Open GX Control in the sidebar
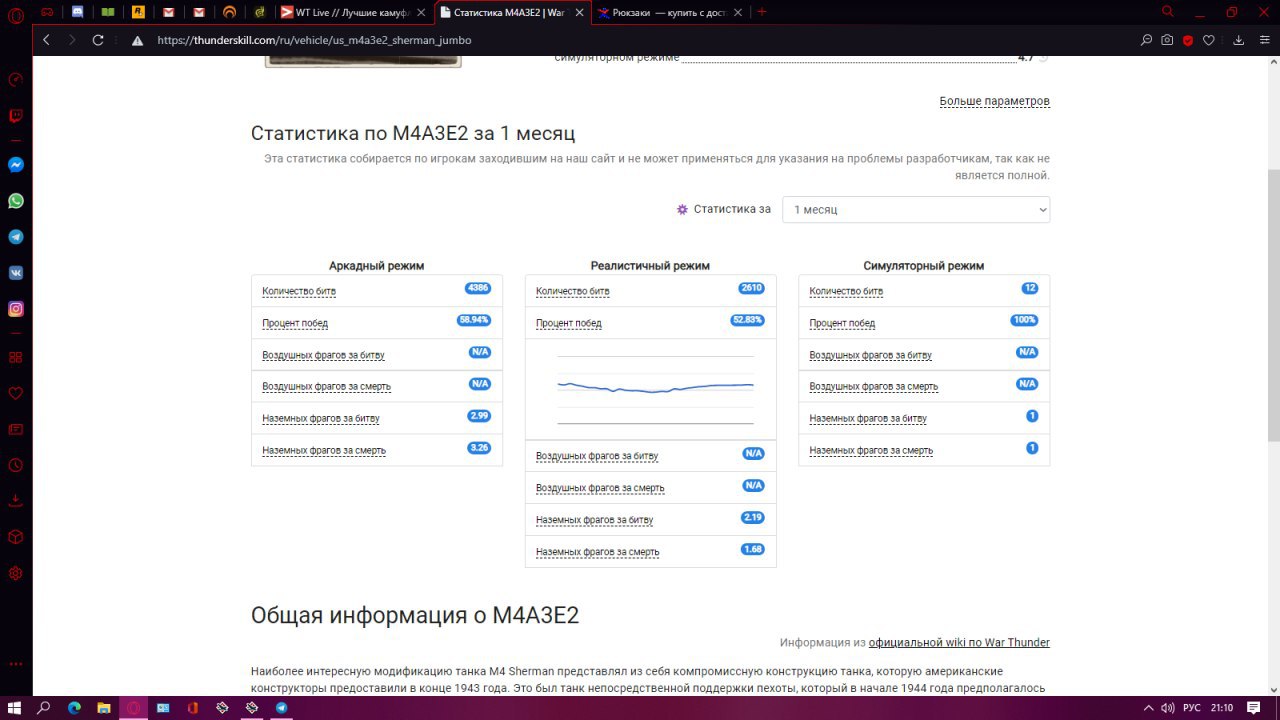The image size is (1280, 720). coord(16,80)
